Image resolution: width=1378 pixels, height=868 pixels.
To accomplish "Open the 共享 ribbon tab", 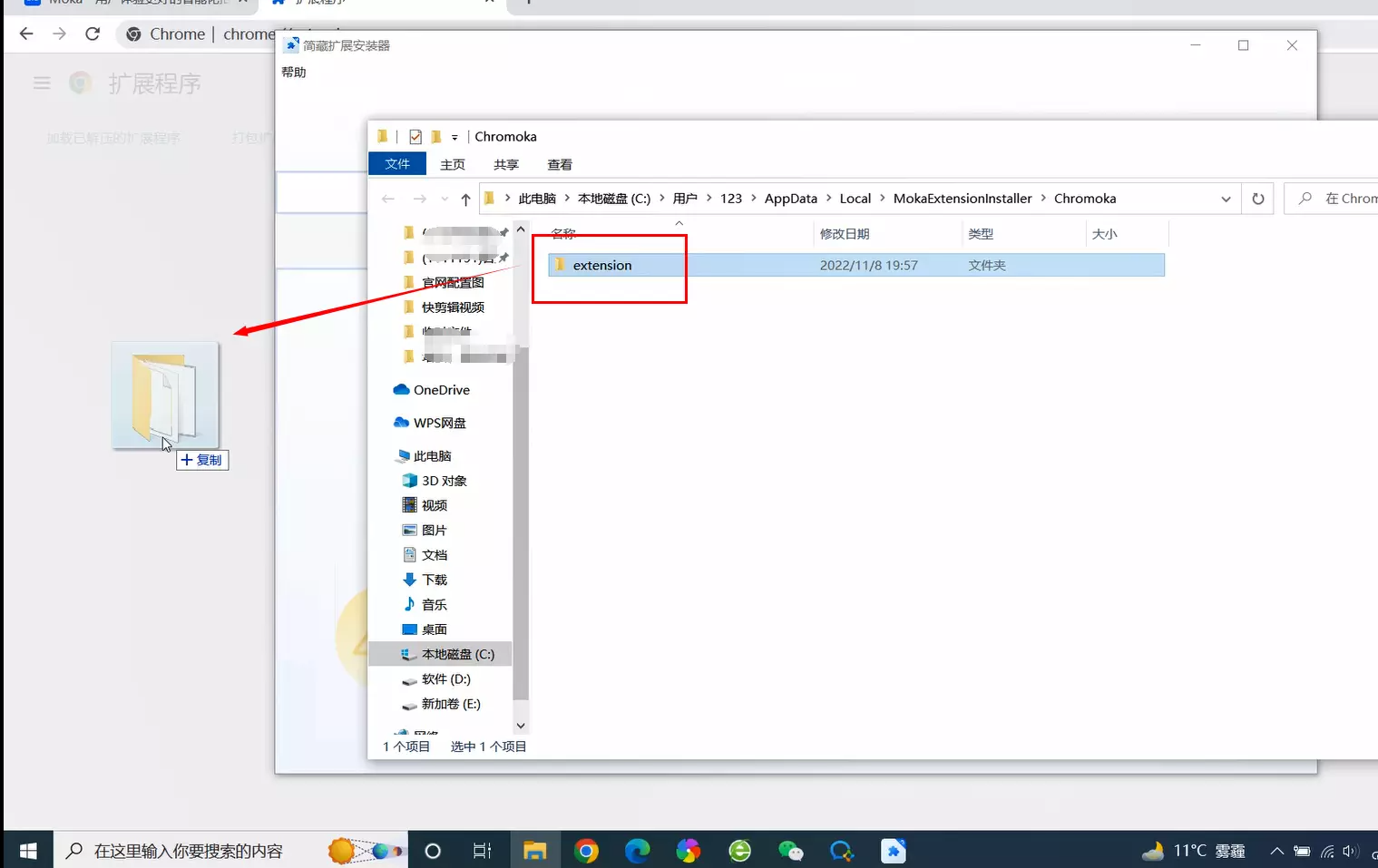I will click(506, 164).
